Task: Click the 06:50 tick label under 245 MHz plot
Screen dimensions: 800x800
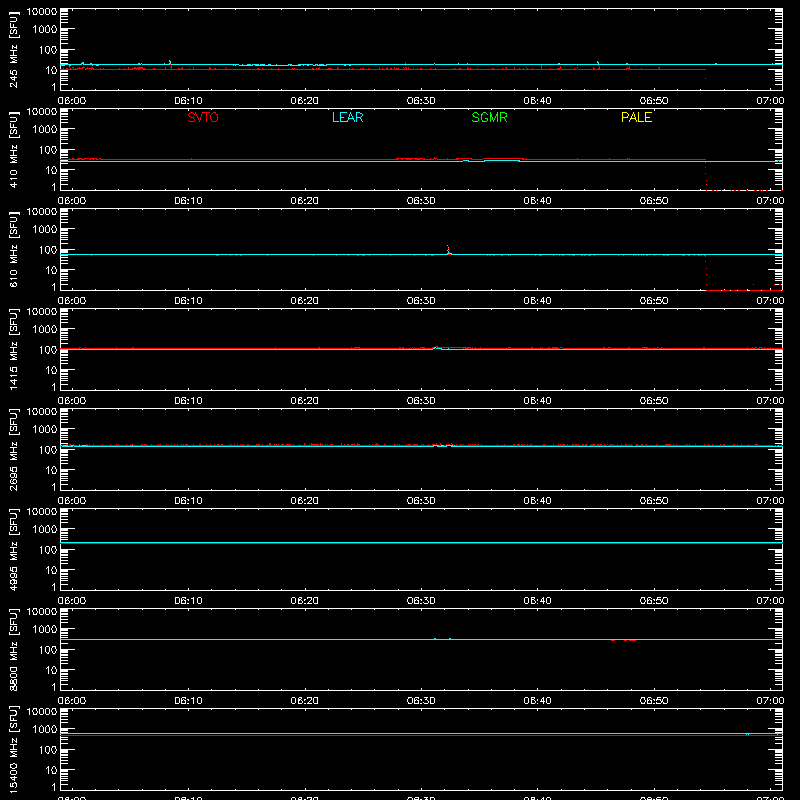Action: pos(654,101)
